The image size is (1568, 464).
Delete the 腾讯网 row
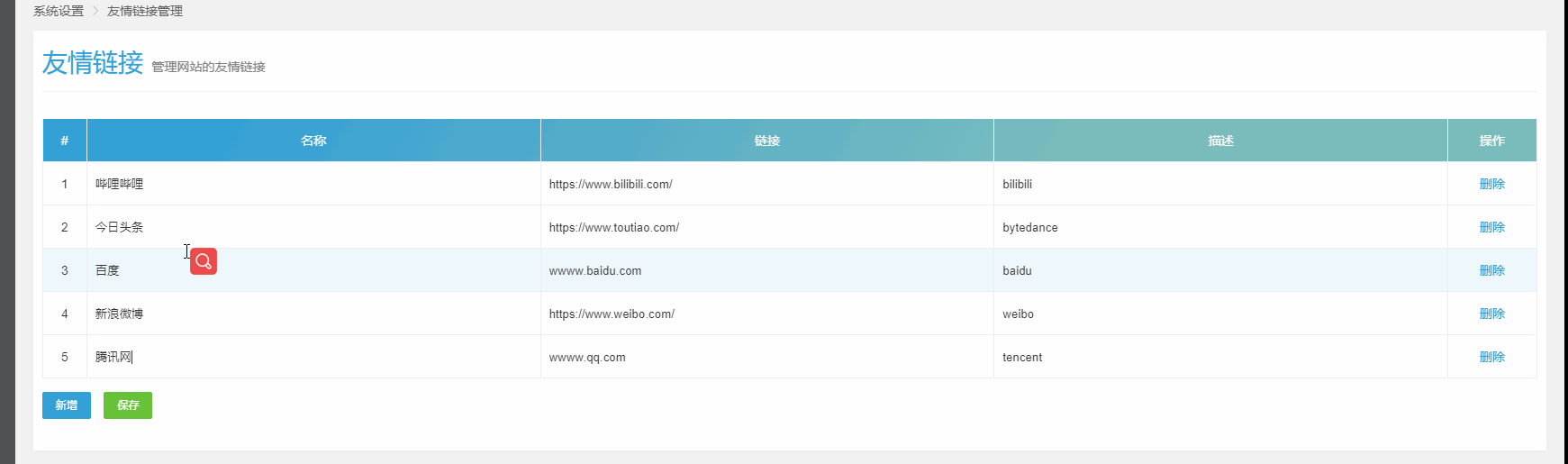coord(1491,357)
